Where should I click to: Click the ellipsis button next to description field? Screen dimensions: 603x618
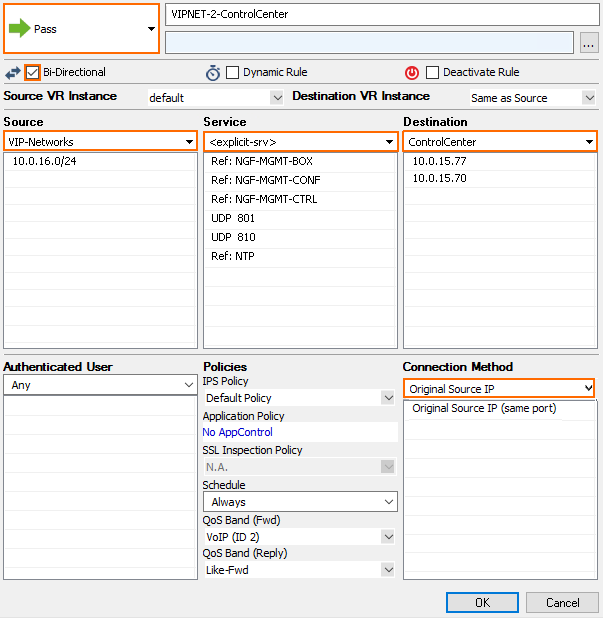(x=589, y=43)
